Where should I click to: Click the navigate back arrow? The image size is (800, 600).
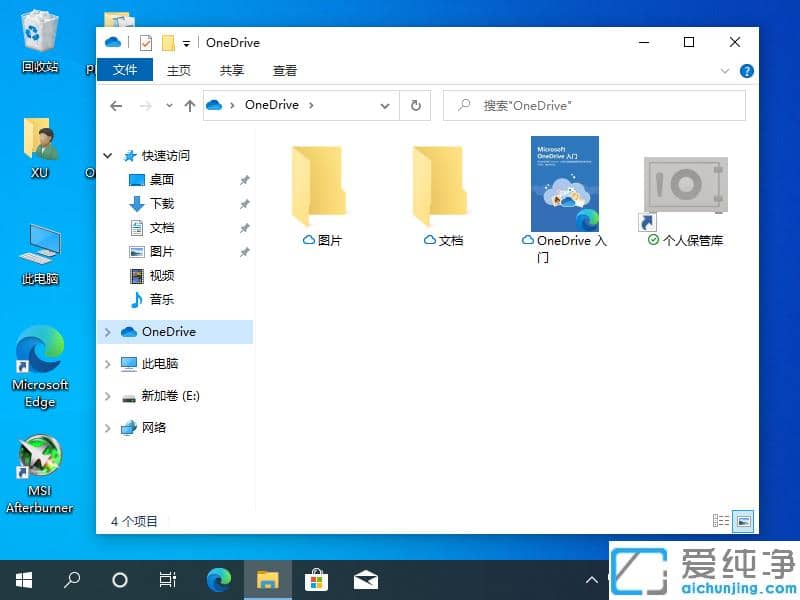[116, 105]
